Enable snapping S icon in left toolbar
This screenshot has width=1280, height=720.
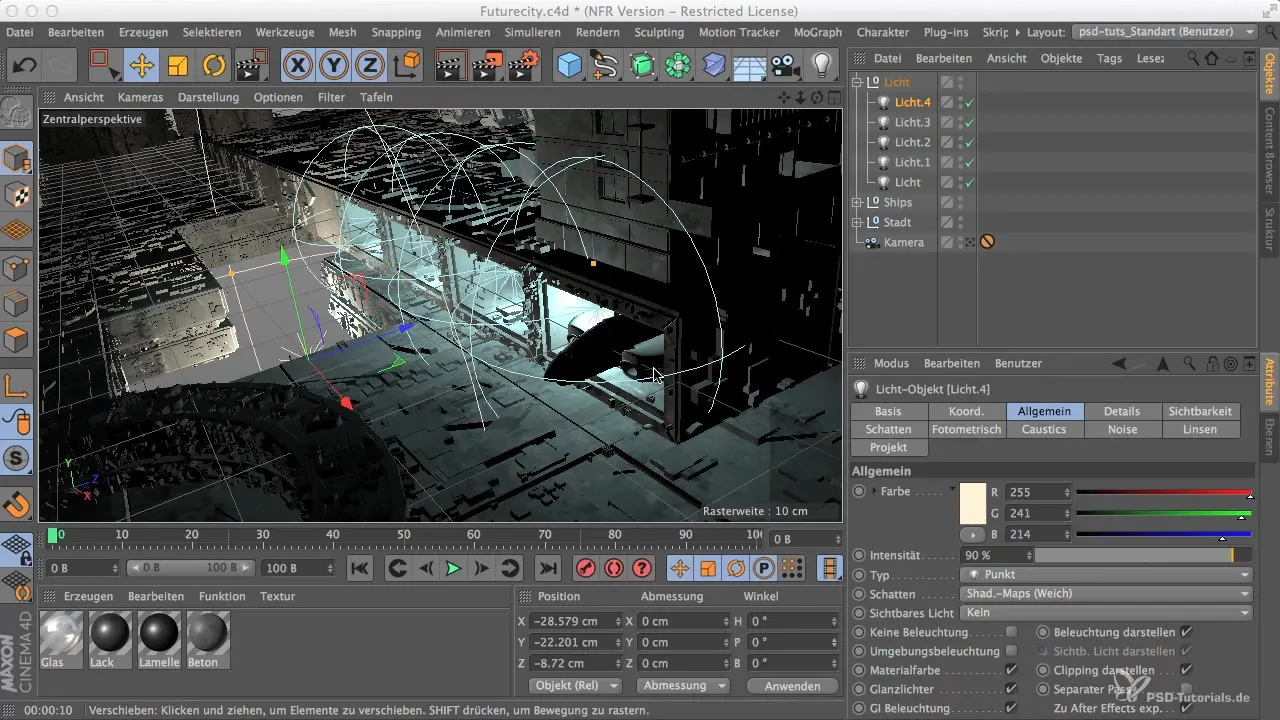17,458
